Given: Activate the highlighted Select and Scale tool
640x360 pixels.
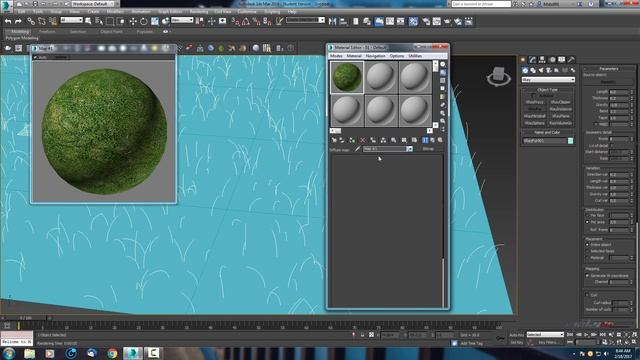Looking at the screenshot, I should click(x=155, y=21).
